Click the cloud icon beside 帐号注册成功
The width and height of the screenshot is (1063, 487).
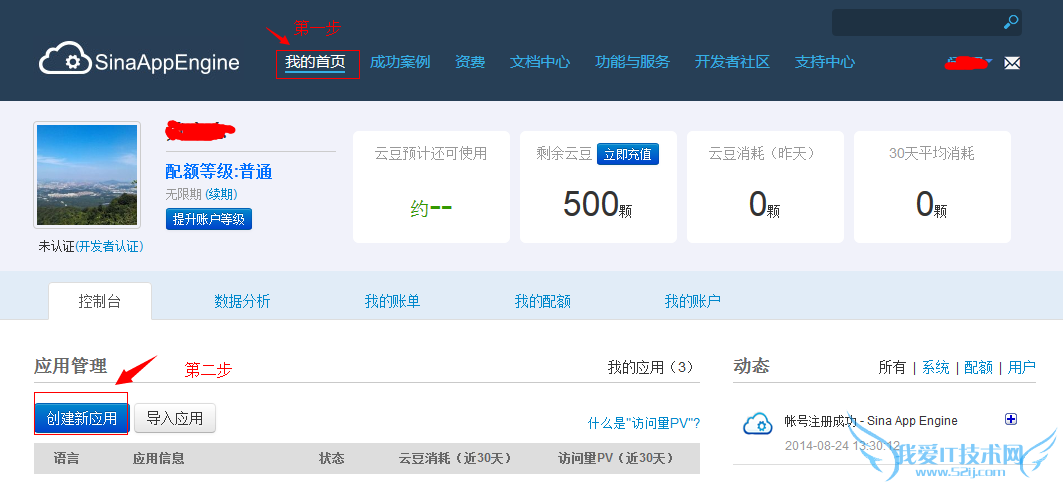758,424
